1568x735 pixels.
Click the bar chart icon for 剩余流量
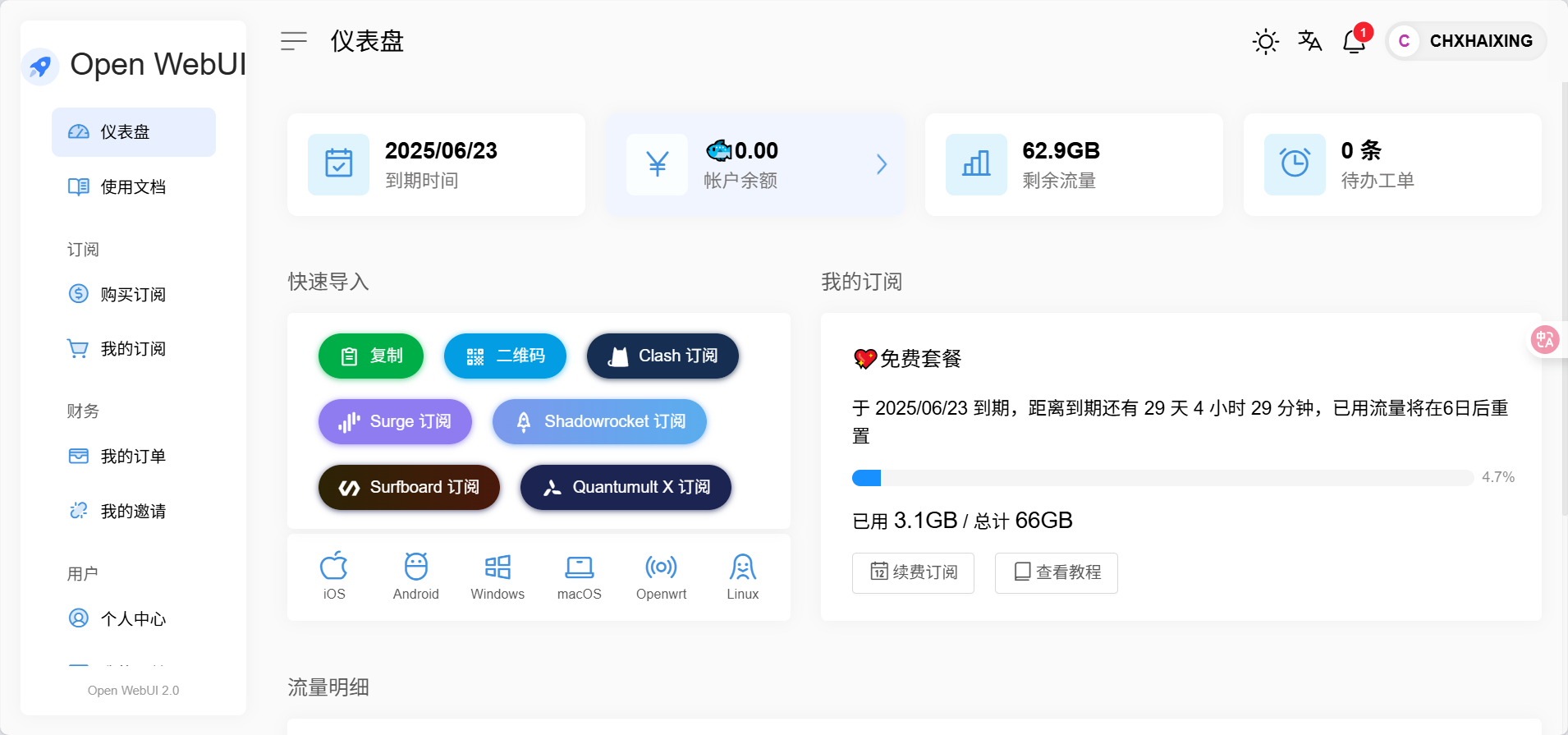click(976, 164)
